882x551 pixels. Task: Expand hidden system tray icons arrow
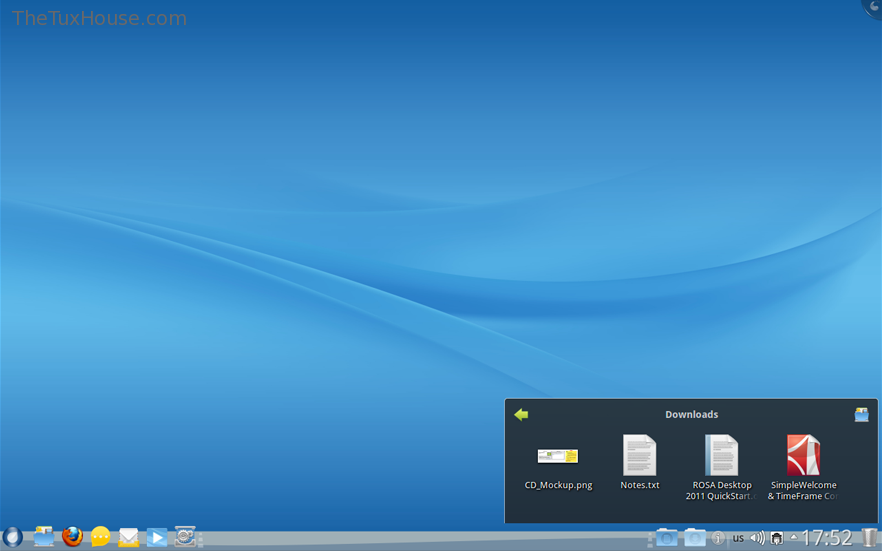(794, 537)
